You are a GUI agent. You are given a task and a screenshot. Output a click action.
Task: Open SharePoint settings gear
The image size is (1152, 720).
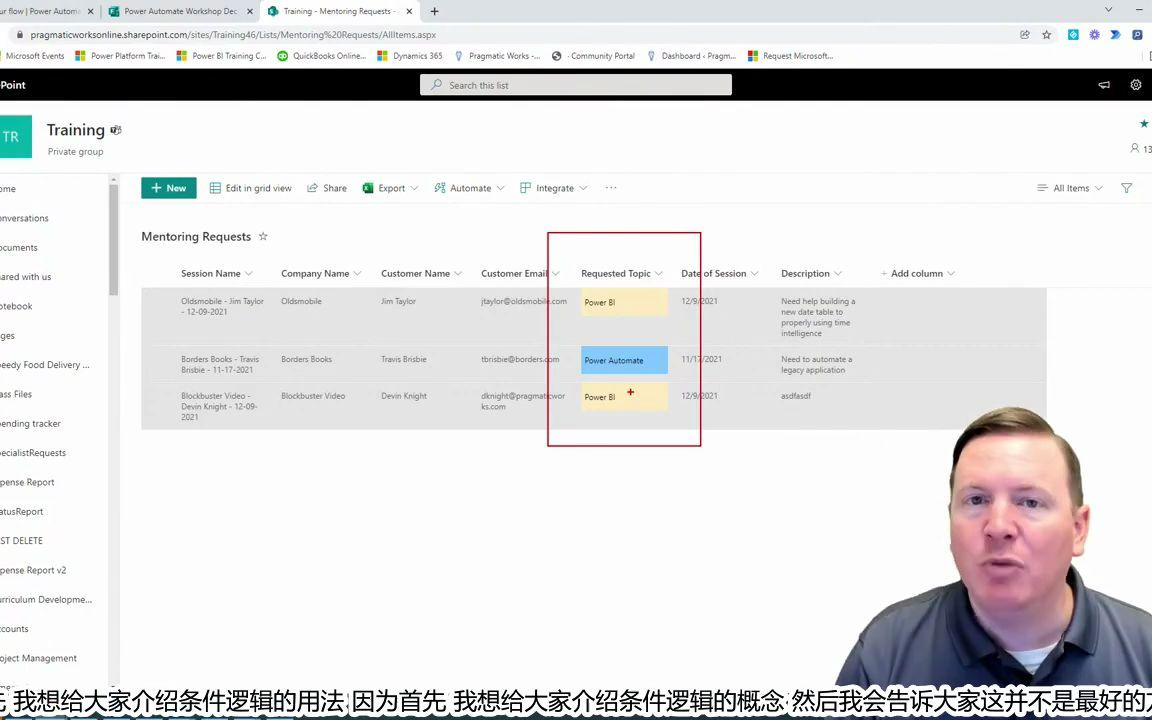1136,85
